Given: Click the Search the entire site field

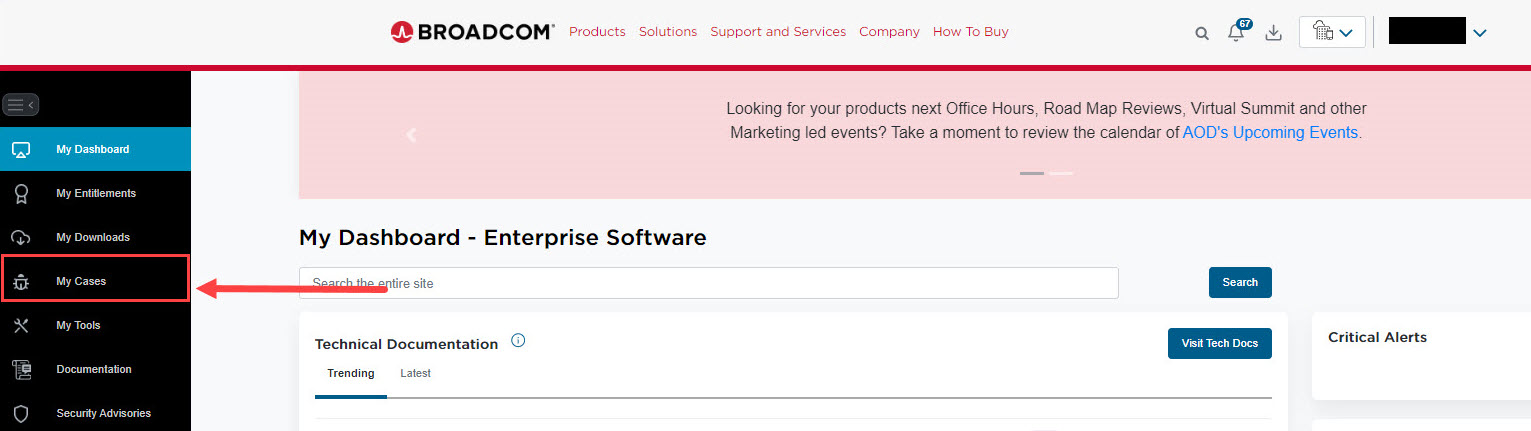Looking at the screenshot, I should coord(708,283).
